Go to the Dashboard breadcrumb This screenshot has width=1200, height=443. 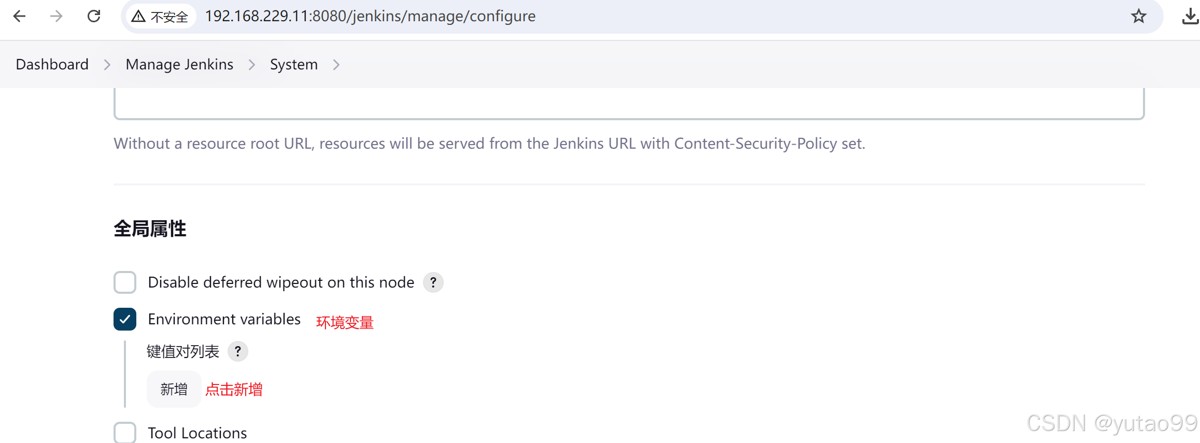point(52,65)
